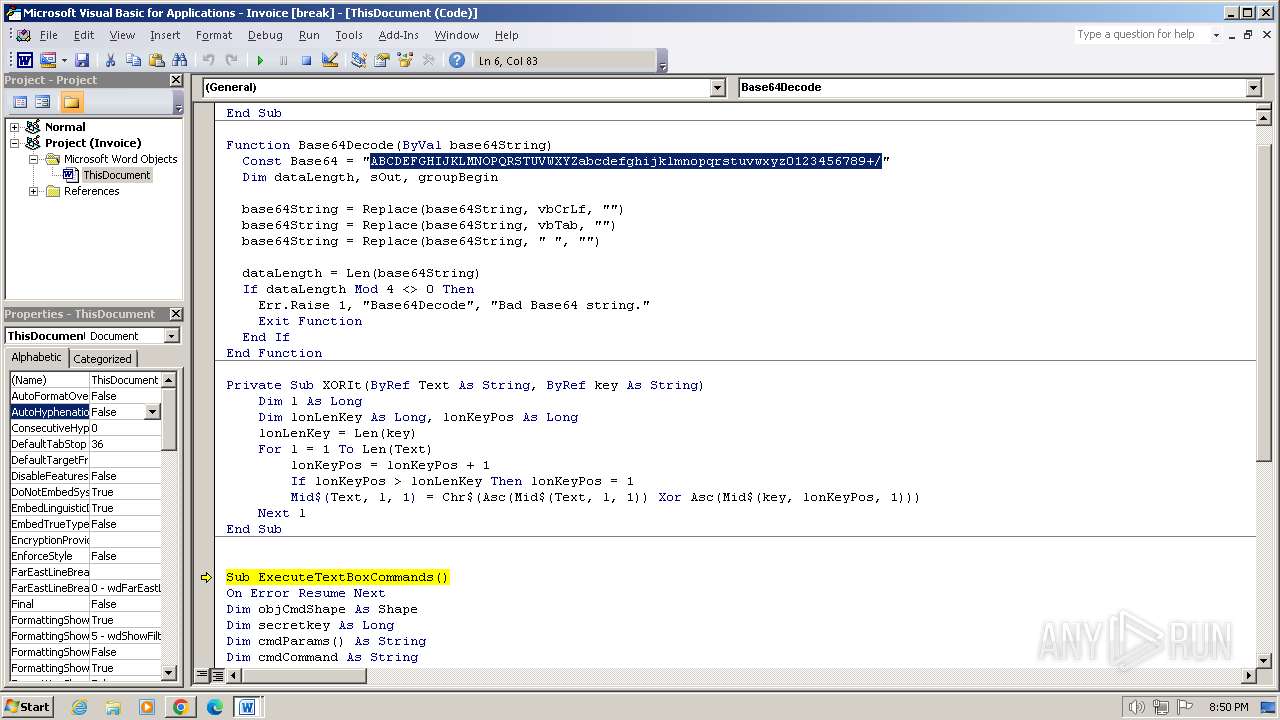Collapse the Project (Invoice) node
Viewport: 1280px width, 720px height.
(15, 143)
